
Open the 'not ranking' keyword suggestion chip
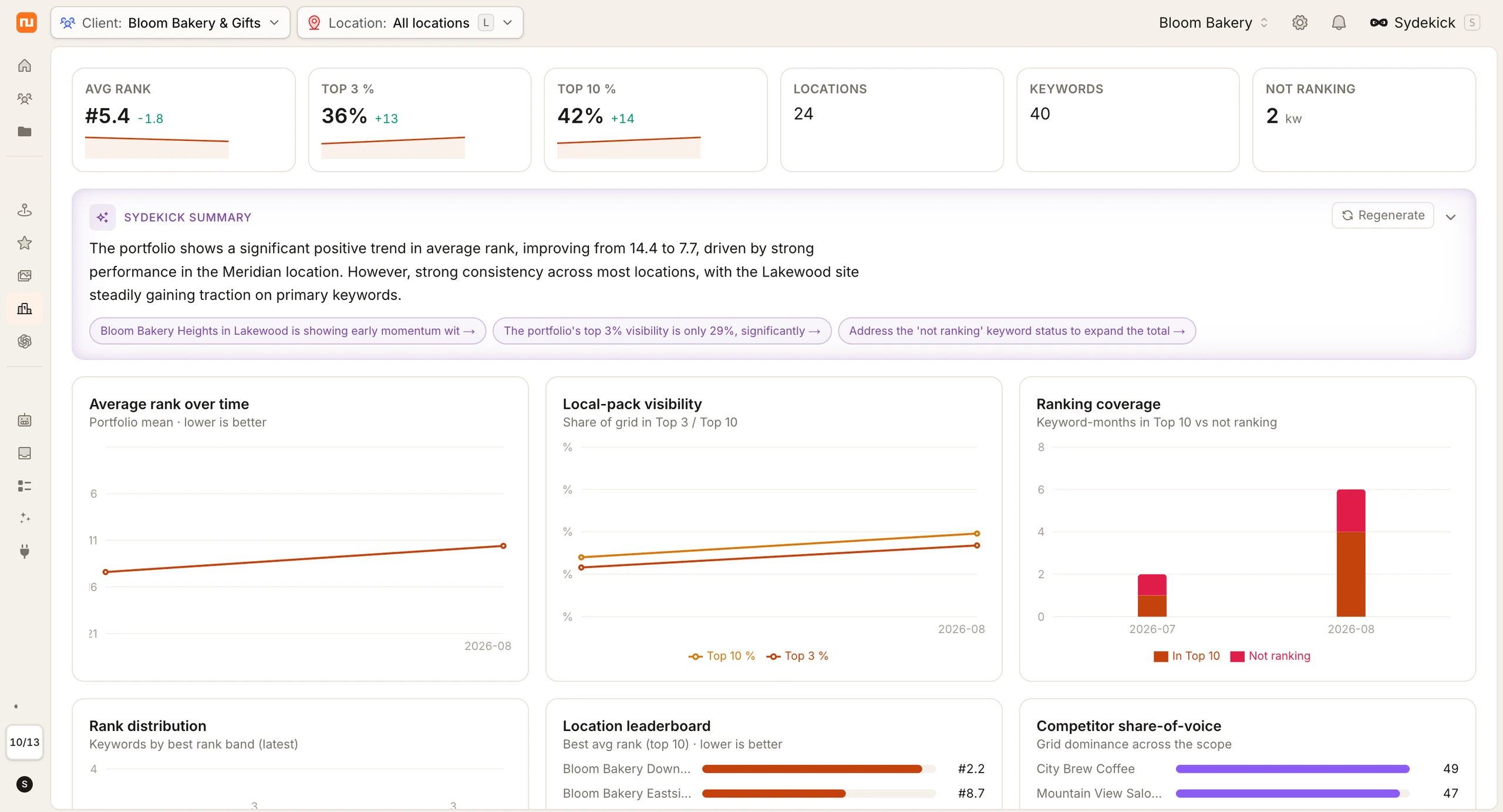pyautogui.click(x=1017, y=331)
